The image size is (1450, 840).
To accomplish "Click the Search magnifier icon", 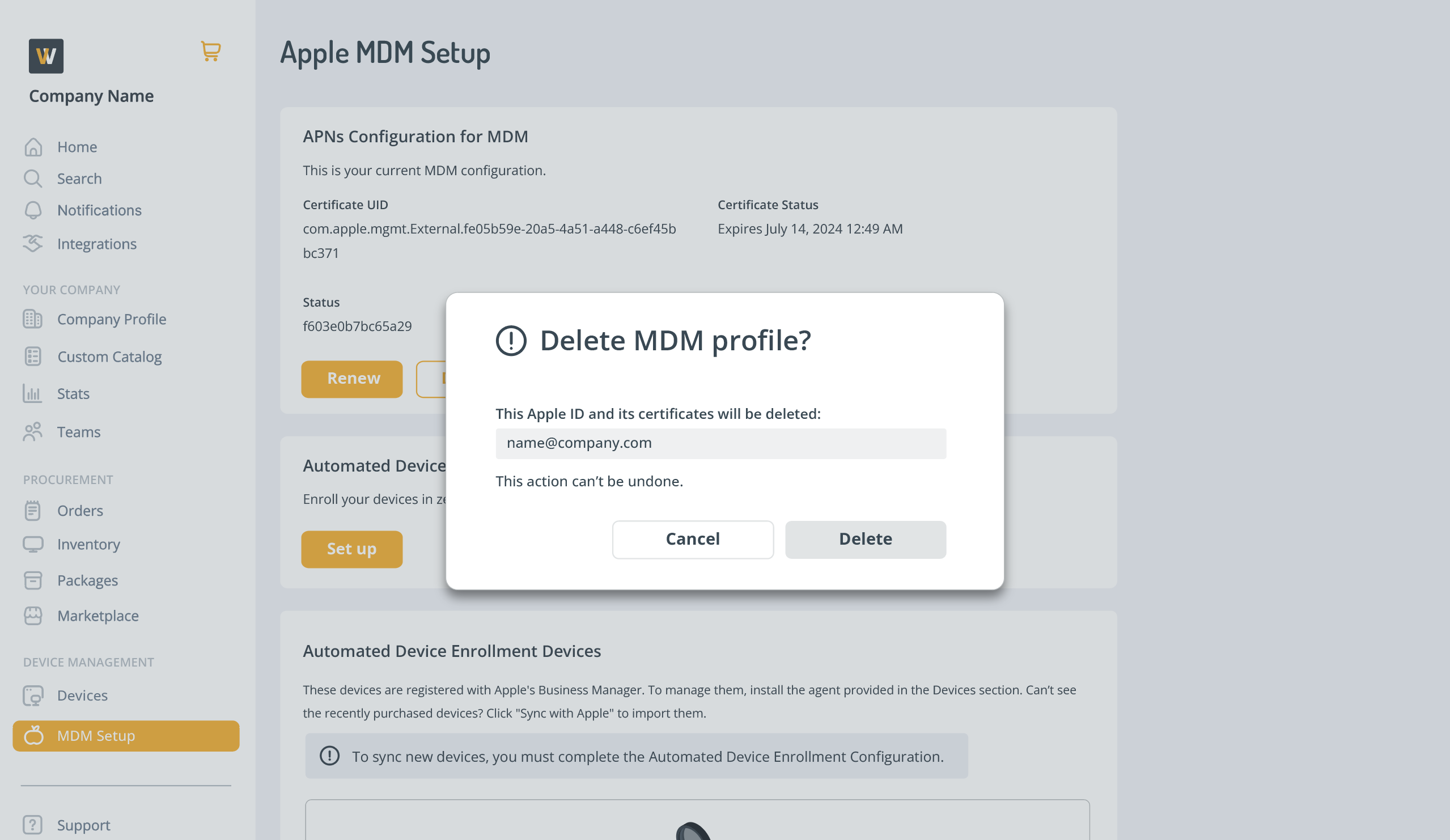I will [x=33, y=179].
